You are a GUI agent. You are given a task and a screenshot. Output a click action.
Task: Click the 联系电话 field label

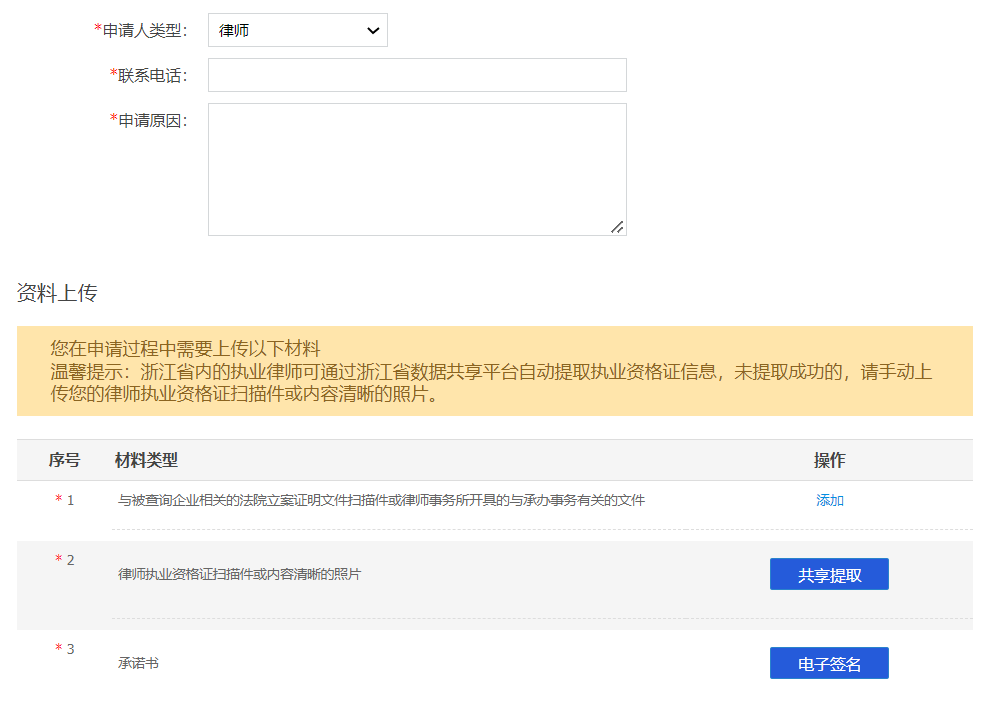[152, 75]
